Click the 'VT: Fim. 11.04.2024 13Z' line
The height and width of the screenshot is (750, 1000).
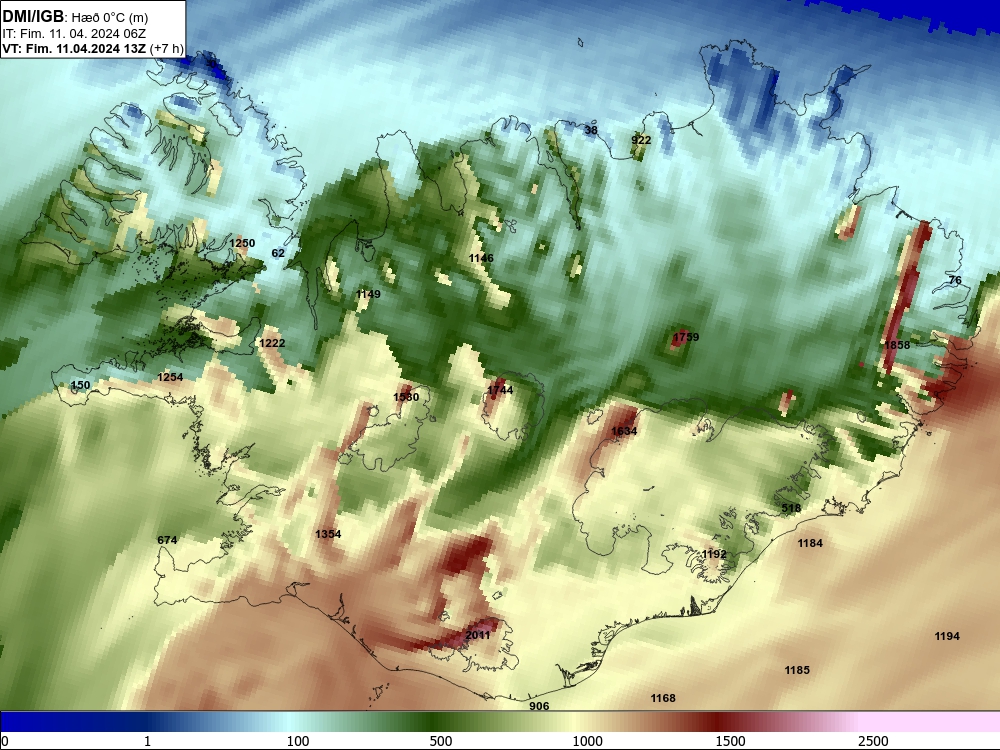click(x=74, y=48)
